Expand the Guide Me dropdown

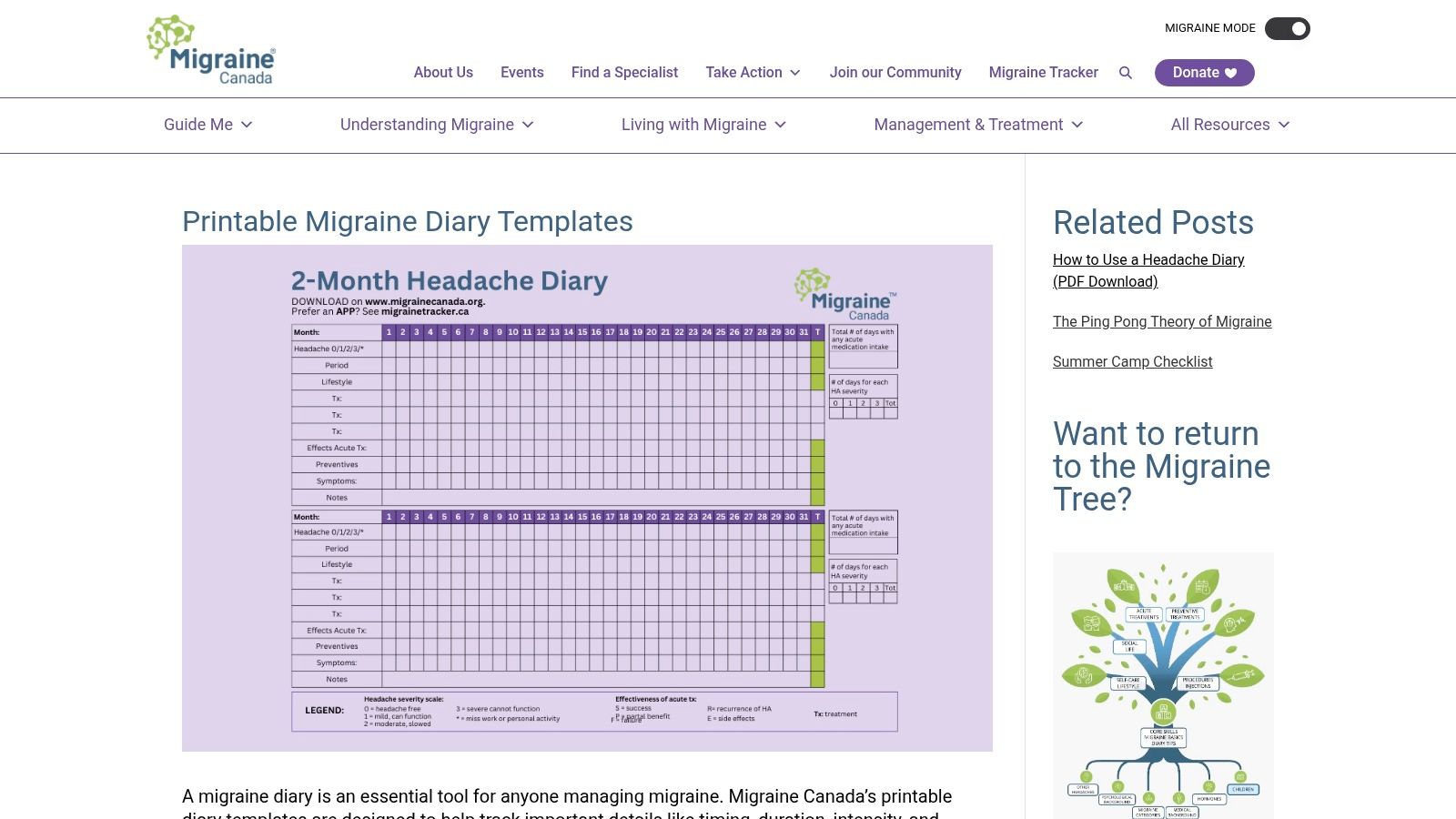click(208, 125)
